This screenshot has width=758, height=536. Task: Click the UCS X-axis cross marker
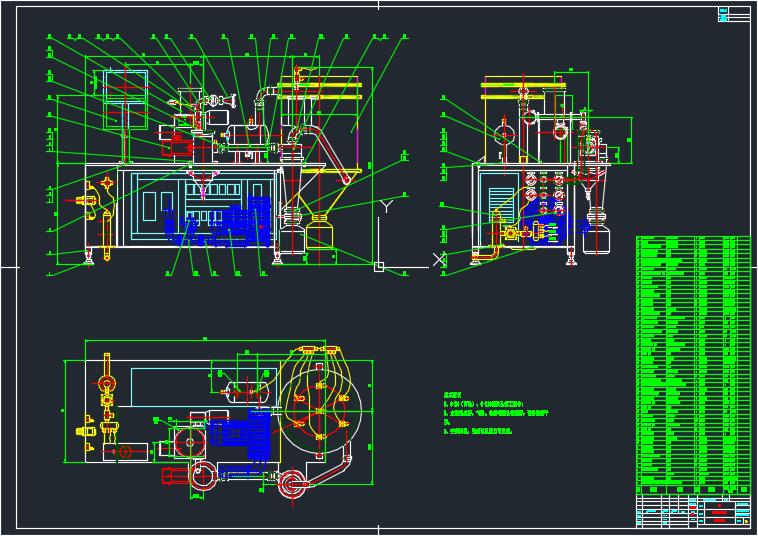[437, 260]
